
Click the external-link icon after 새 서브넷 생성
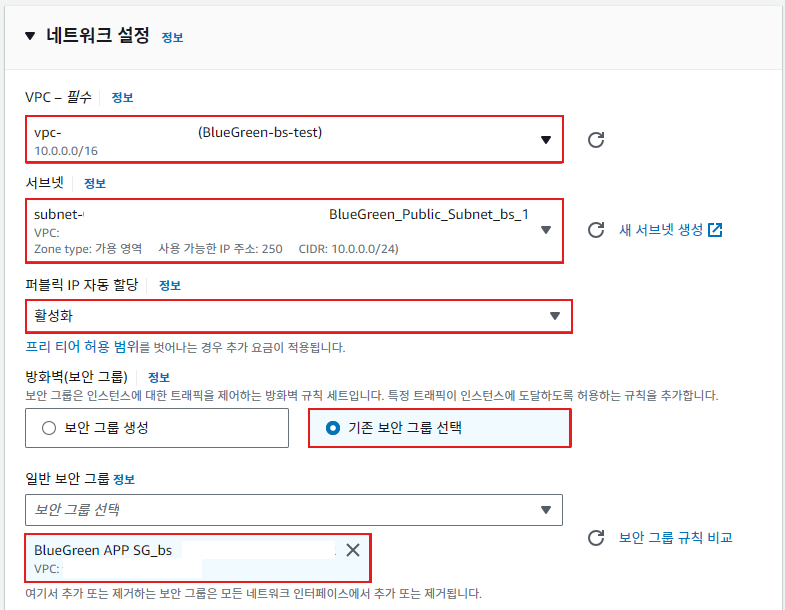click(x=715, y=230)
